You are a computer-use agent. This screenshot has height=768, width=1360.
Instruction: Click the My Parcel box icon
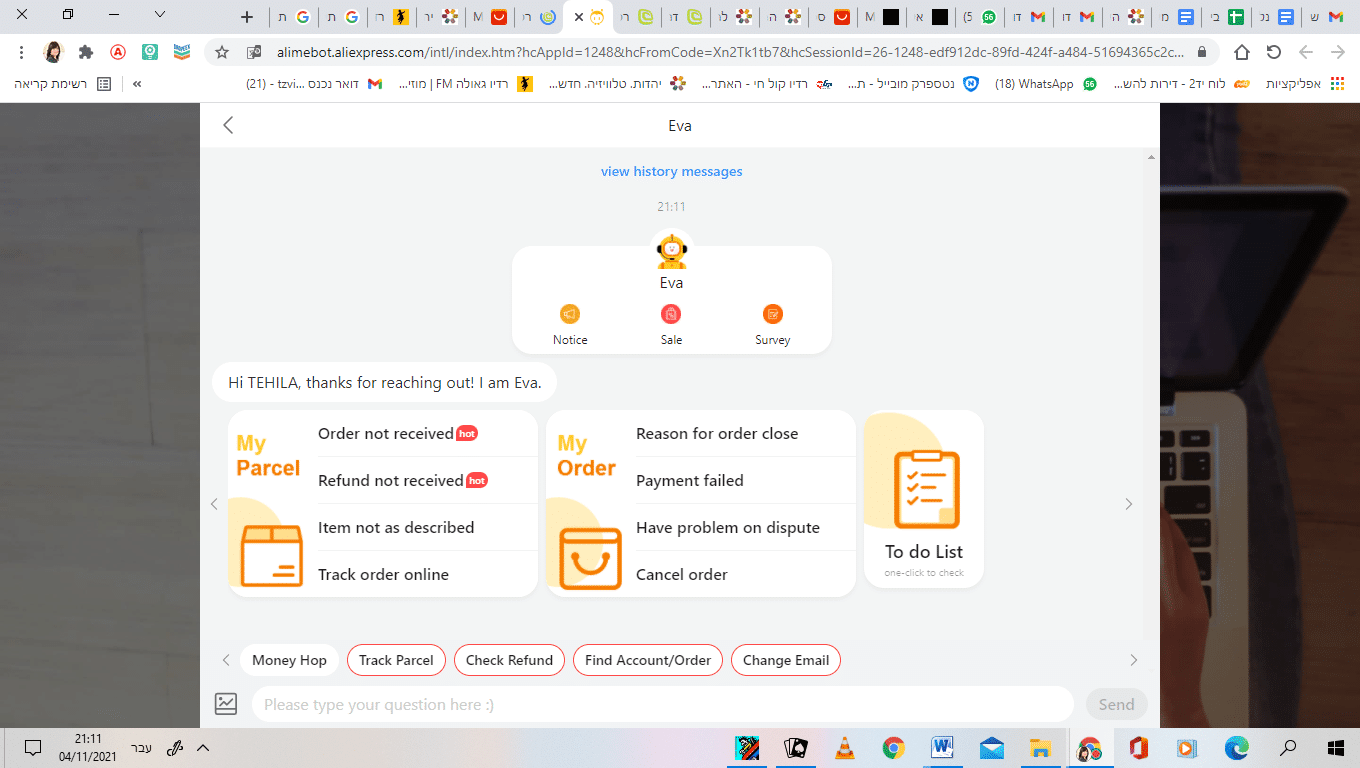(271, 556)
